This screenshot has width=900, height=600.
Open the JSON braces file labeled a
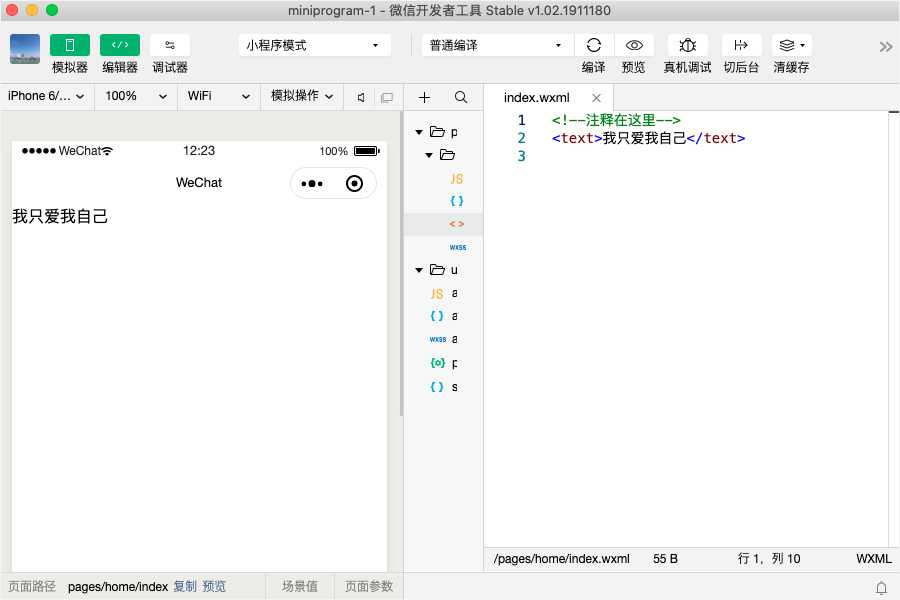click(x=443, y=316)
